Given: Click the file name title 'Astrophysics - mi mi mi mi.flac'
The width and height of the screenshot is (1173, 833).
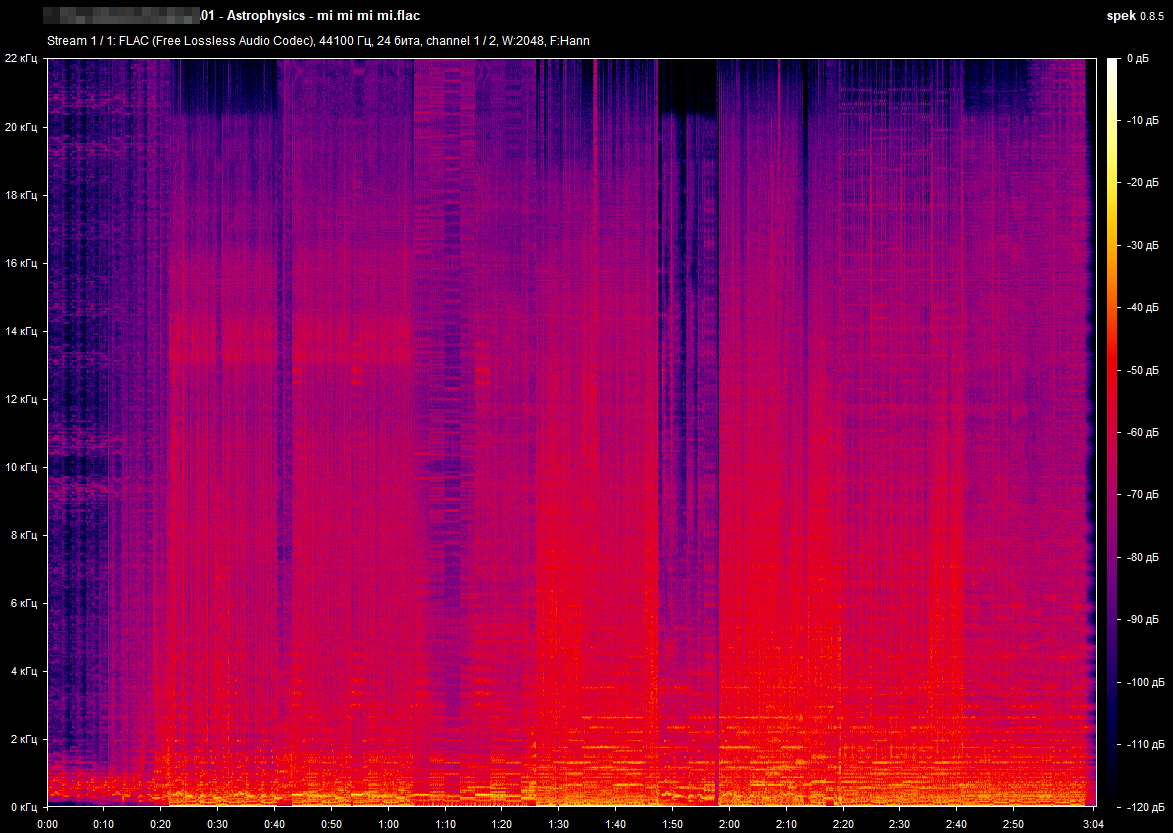Looking at the screenshot, I should point(323,16).
